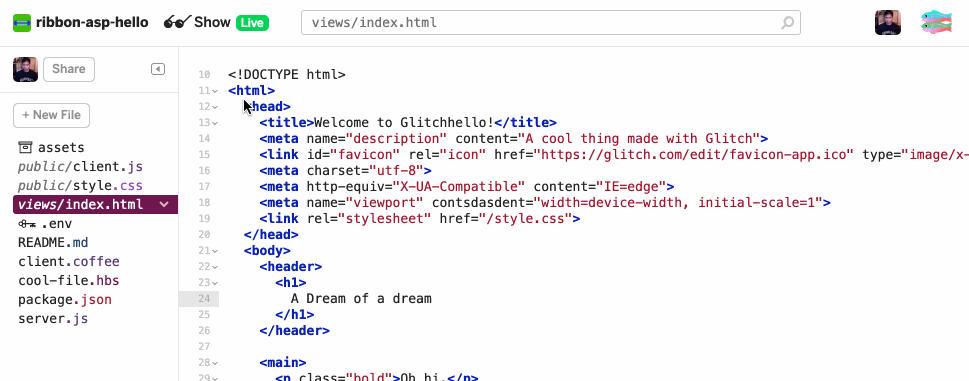
Task: Open package.json file
Action: tap(65, 300)
